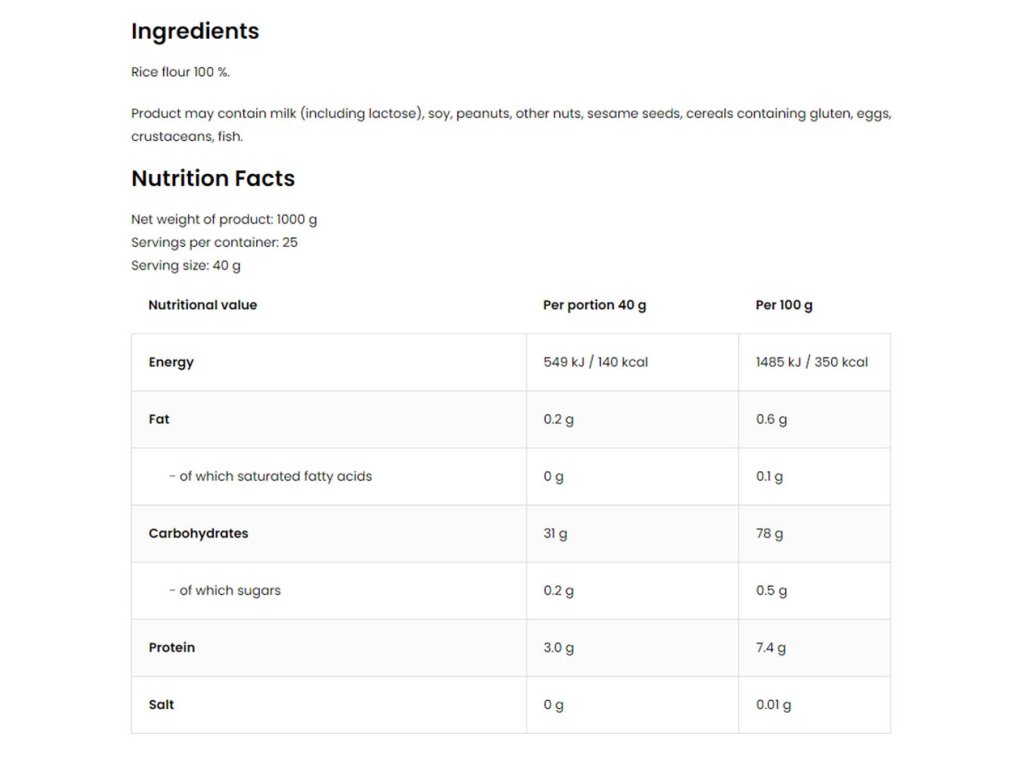Select the Fat row label
The width and height of the screenshot is (1024, 768).
point(159,419)
